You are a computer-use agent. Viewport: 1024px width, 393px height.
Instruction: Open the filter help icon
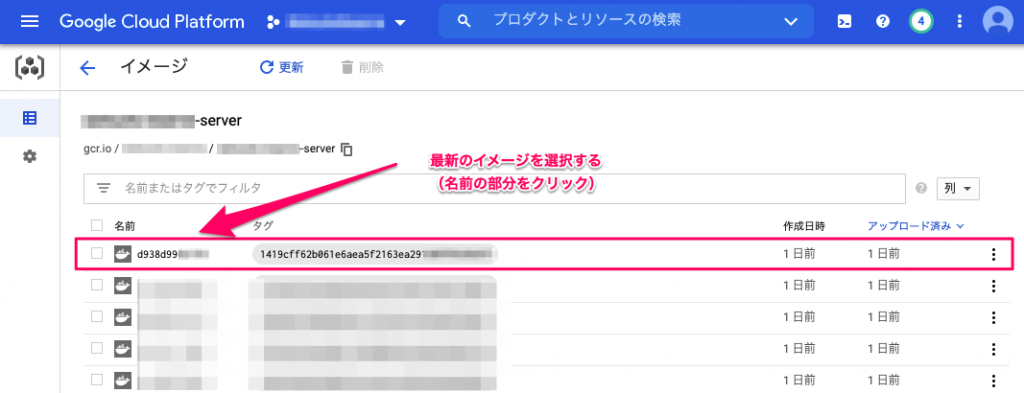pyautogui.click(x=921, y=188)
